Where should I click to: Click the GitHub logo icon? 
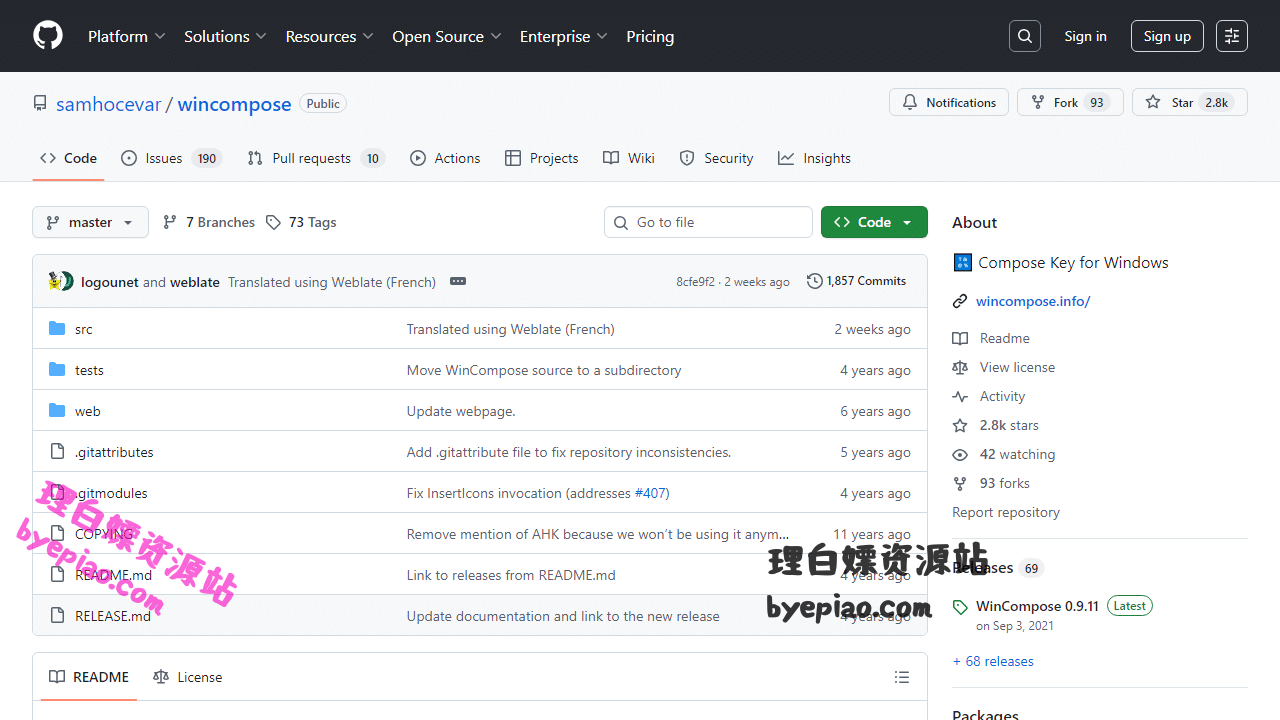tap(48, 36)
